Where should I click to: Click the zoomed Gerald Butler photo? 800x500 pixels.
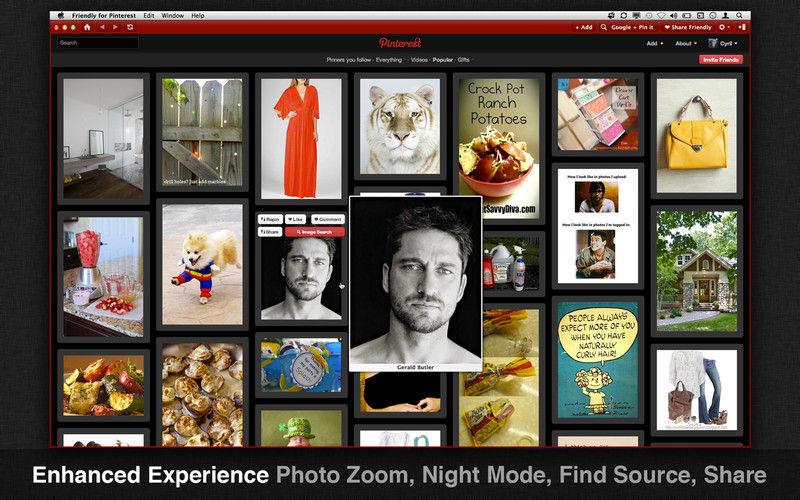coord(415,280)
